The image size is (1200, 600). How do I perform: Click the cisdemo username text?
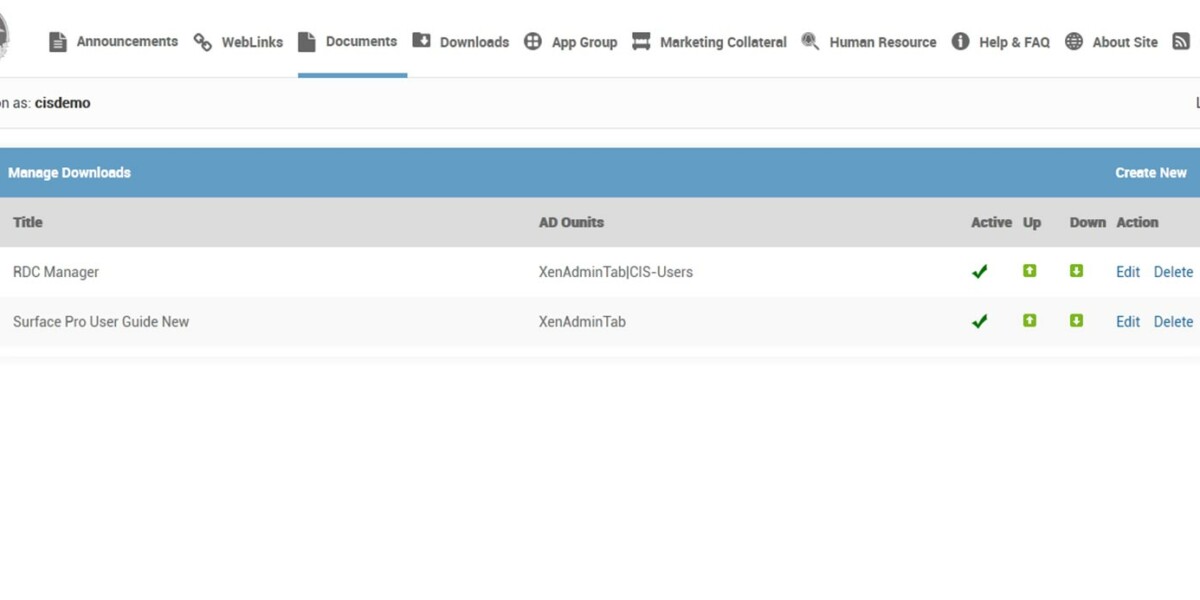coord(63,102)
